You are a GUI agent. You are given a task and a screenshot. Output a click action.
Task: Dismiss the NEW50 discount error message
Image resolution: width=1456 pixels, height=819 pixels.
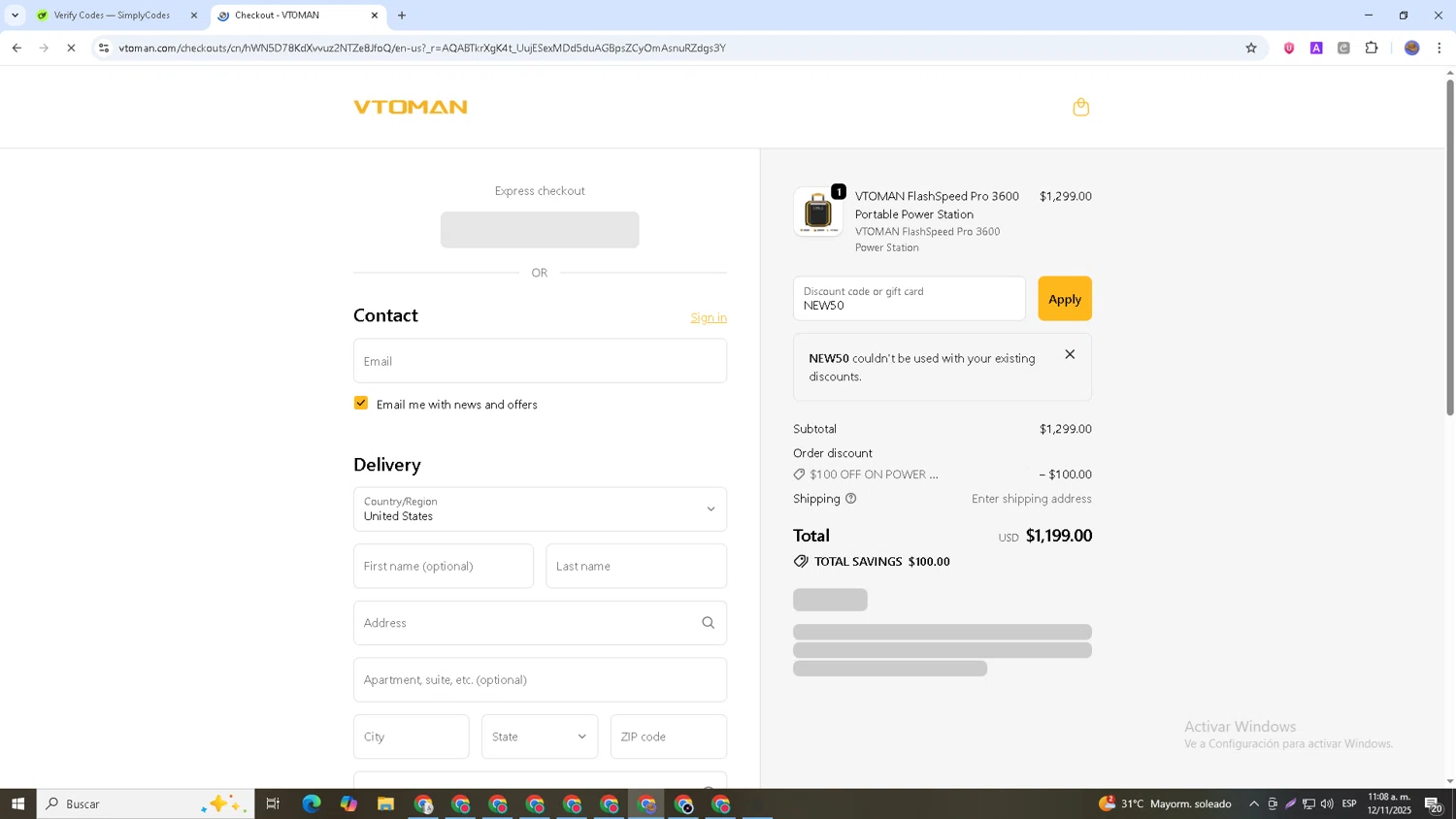[1070, 354]
